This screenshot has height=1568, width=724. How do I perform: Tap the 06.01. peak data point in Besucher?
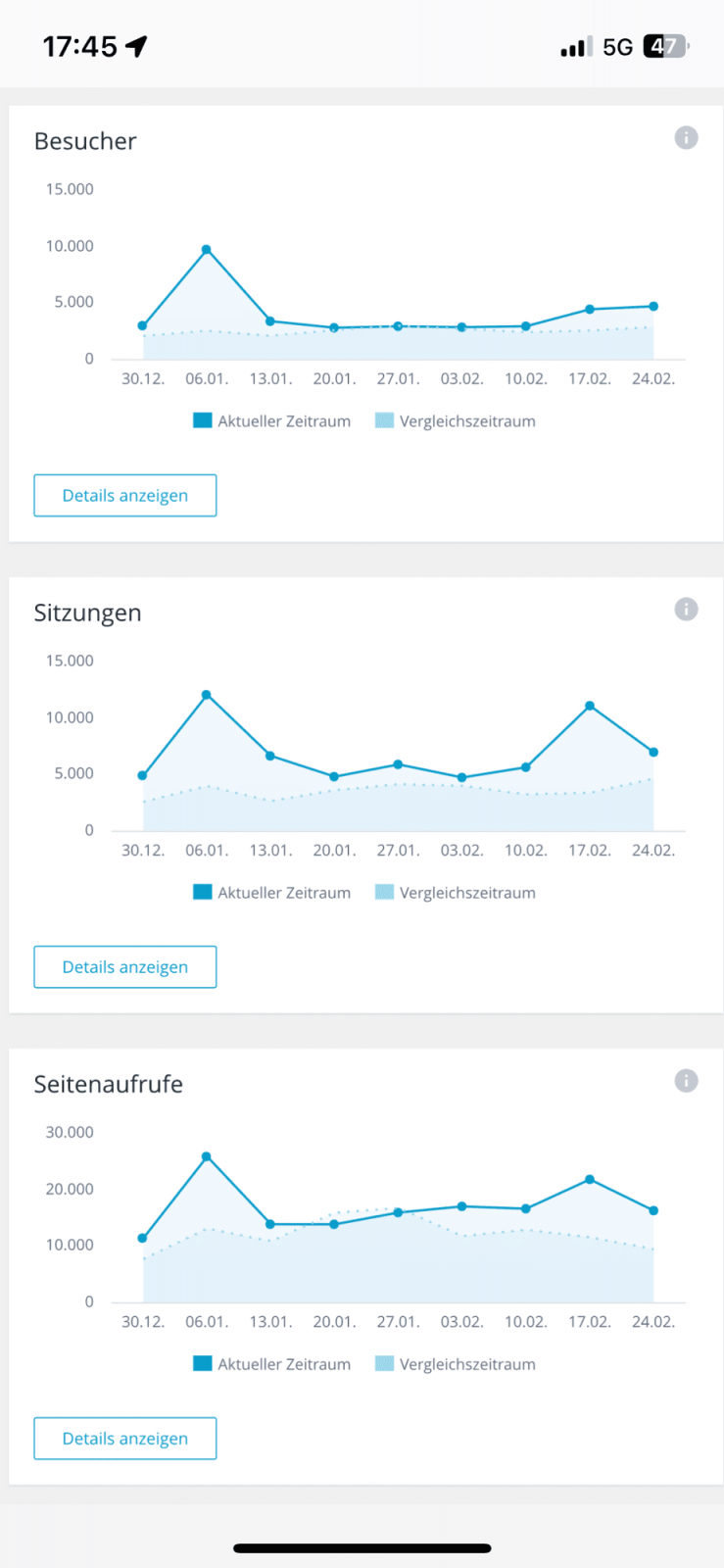207,250
